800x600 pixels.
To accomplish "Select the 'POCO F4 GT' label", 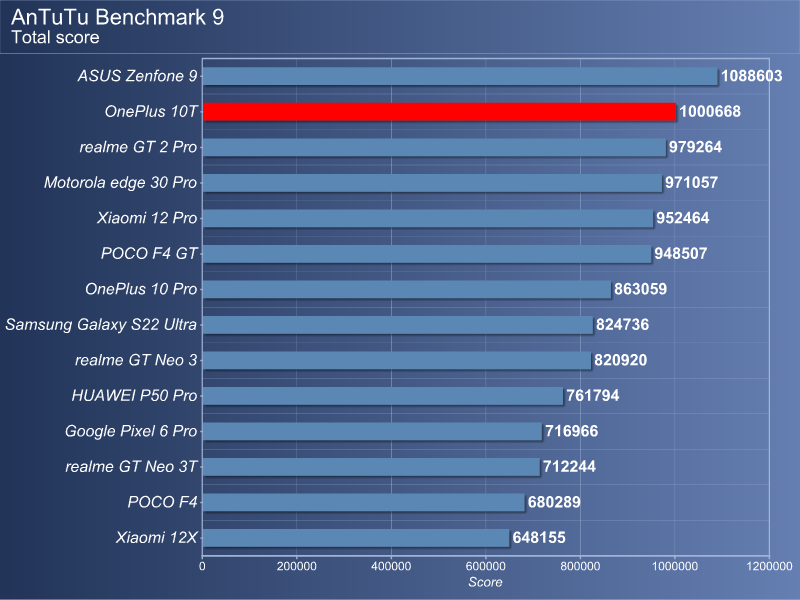I will coord(149,254).
